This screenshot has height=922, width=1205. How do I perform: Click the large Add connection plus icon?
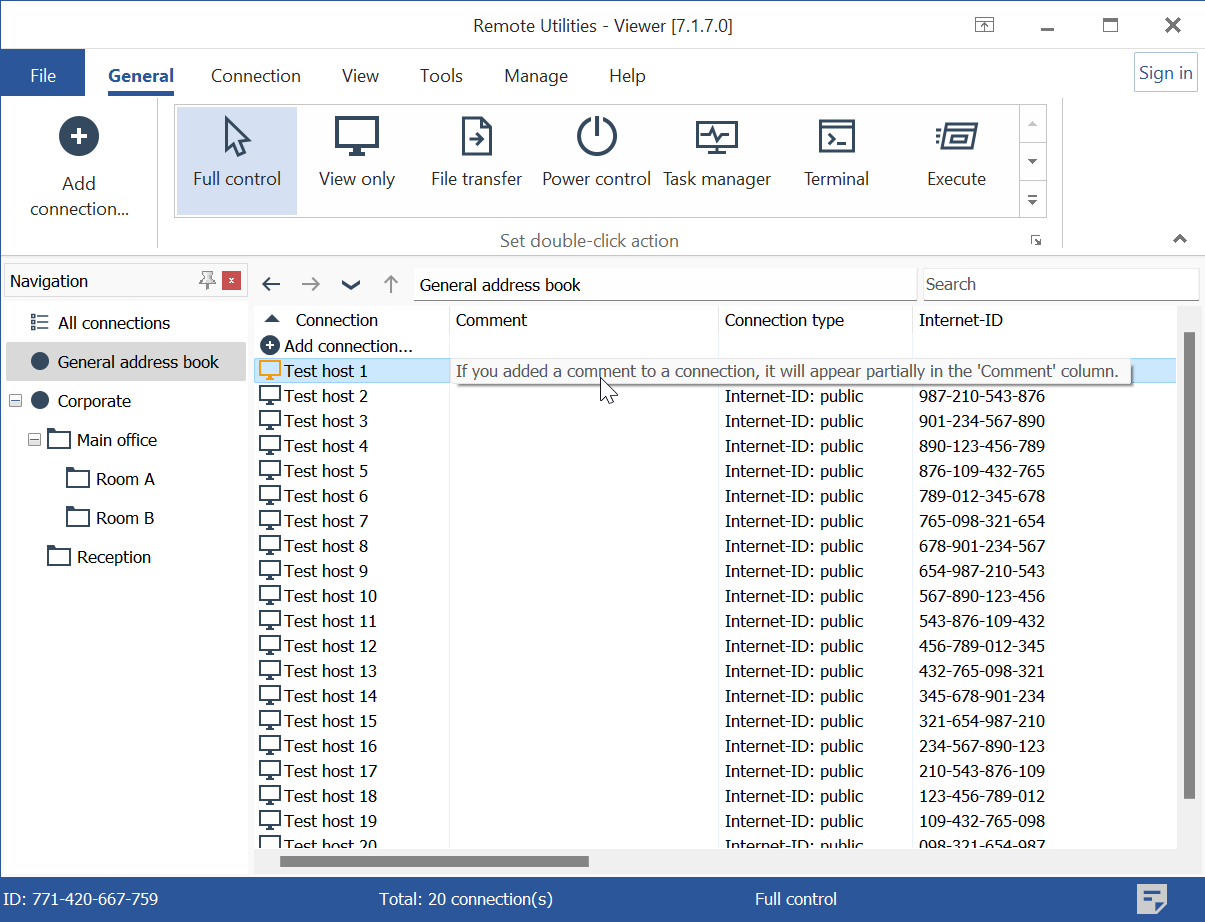tap(79, 136)
